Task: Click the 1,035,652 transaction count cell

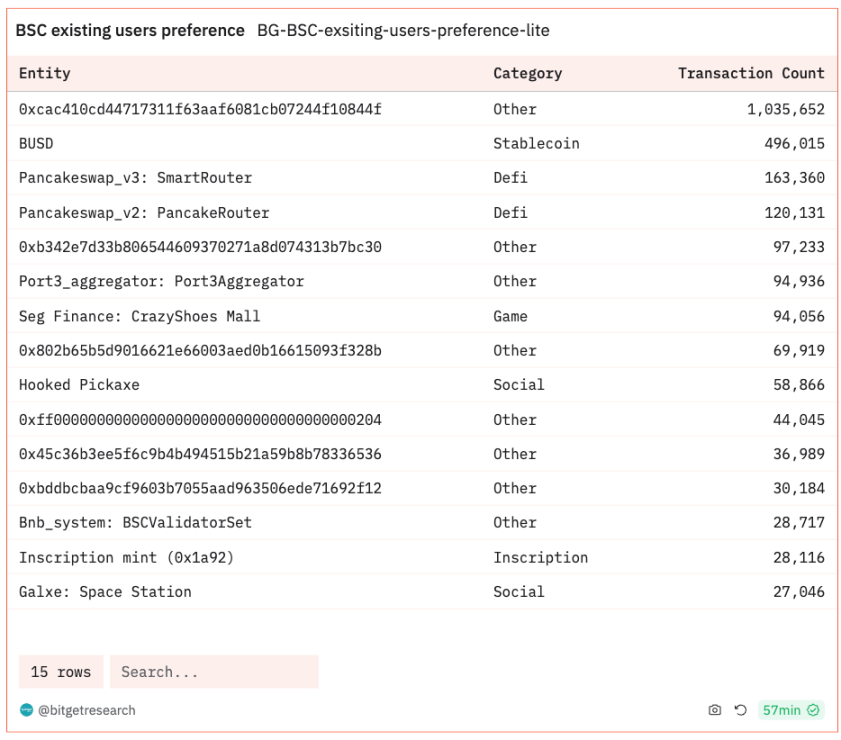Action: point(785,109)
